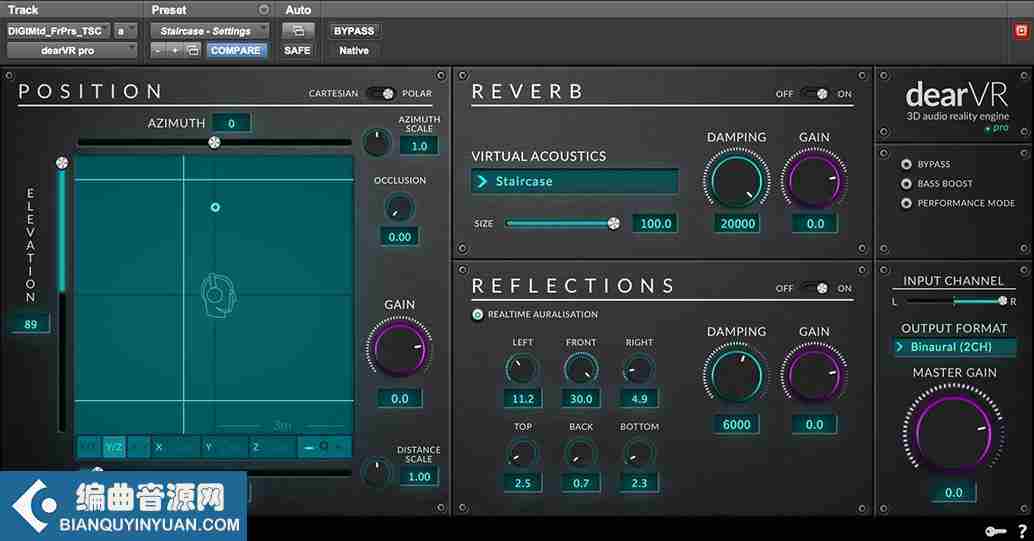The height and width of the screenshot is (541, 1034).
Task: Click the Left reflection value 11.2
Action: point(522,398)
